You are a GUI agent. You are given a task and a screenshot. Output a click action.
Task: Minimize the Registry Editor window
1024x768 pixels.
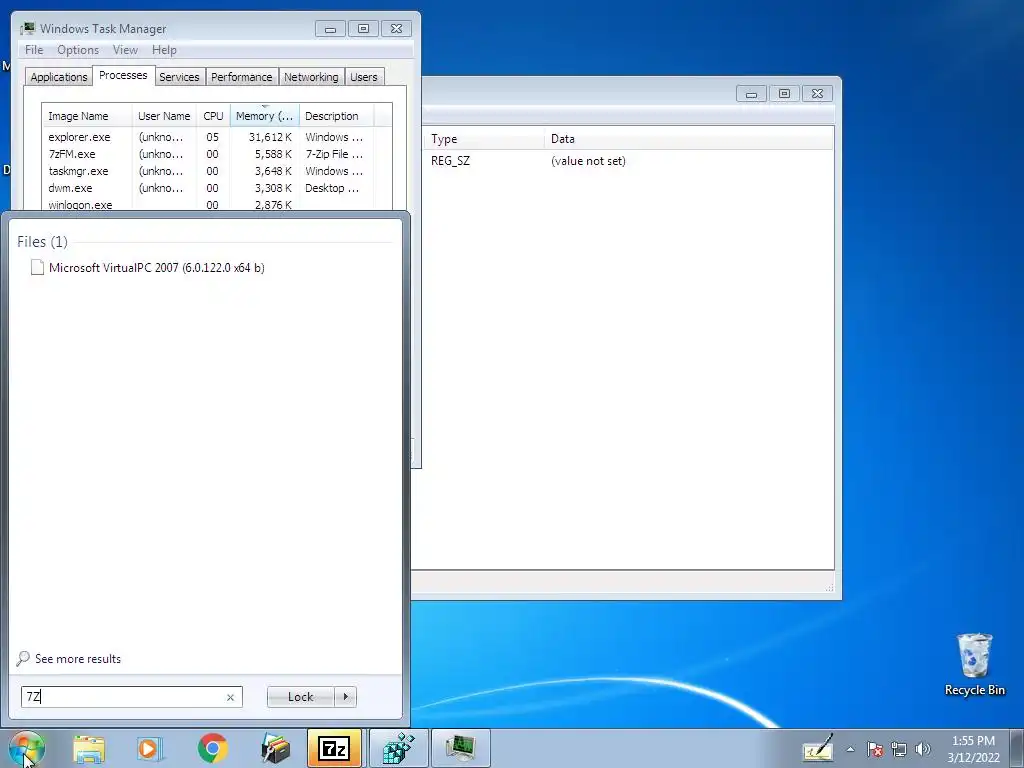[751, 94]
